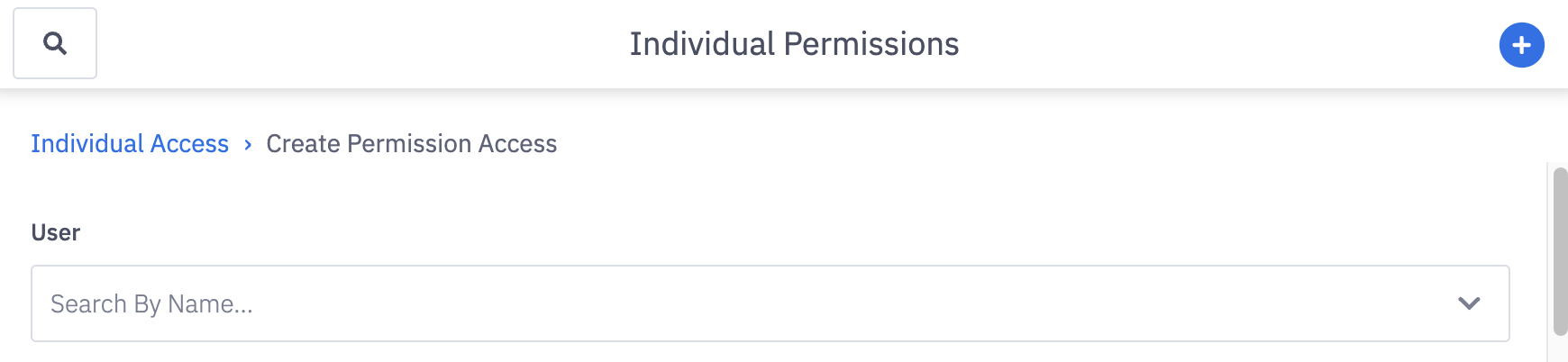1568x362 pixels.
Task: Add a new individual permission
Action: pos(1521,45)
